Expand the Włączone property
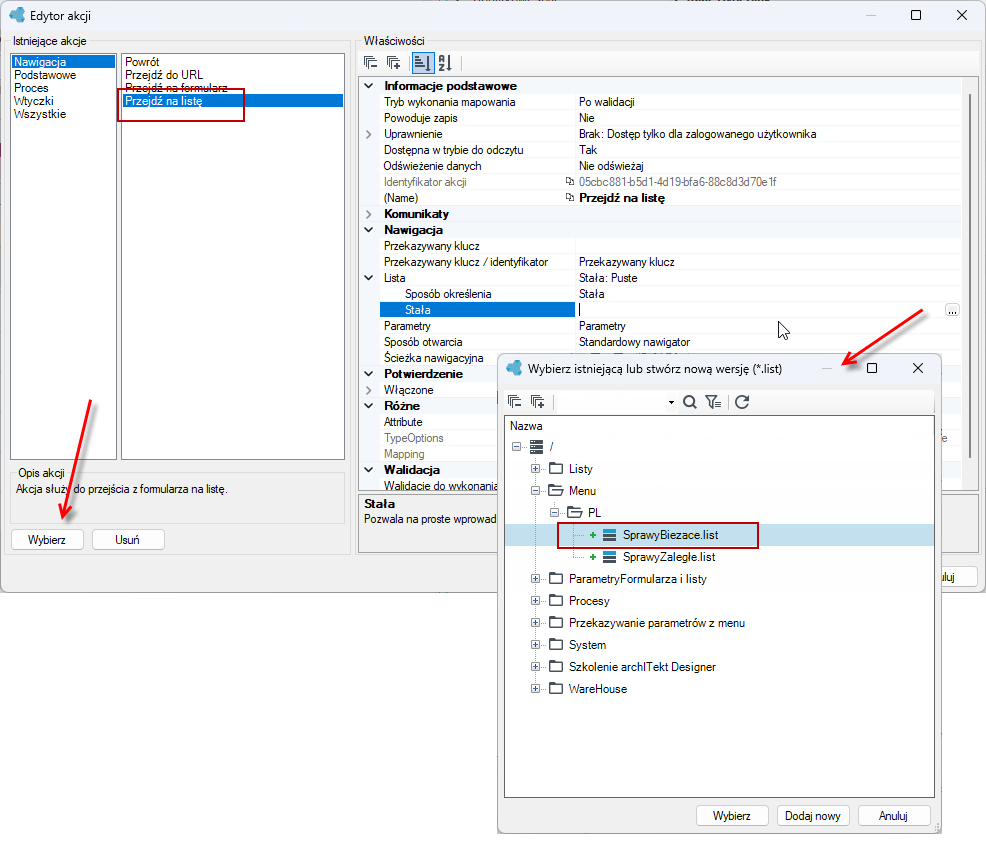The width and height of the screenshot is (986, 842). click(369, 390)
